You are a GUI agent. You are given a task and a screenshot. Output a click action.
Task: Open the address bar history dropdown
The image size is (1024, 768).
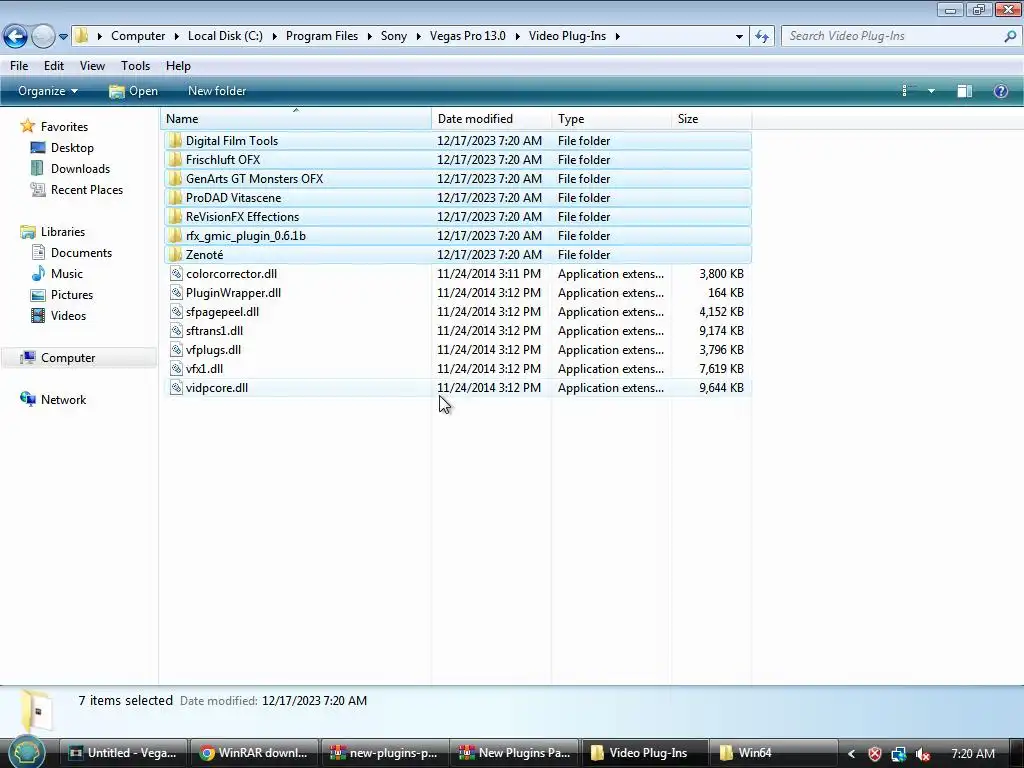coord(739,37)
